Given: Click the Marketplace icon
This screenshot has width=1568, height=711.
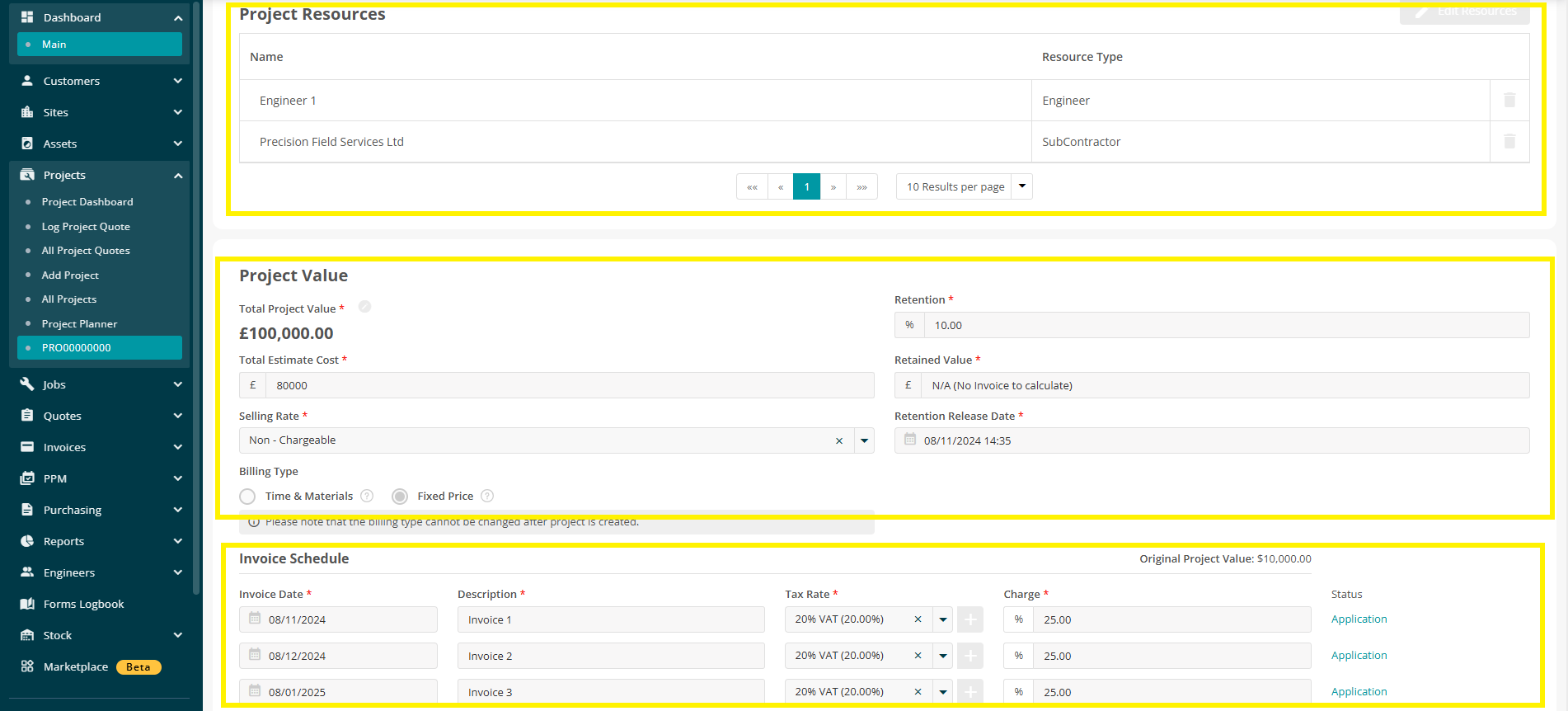Looking at the screenshot, I should pos(27,666).
